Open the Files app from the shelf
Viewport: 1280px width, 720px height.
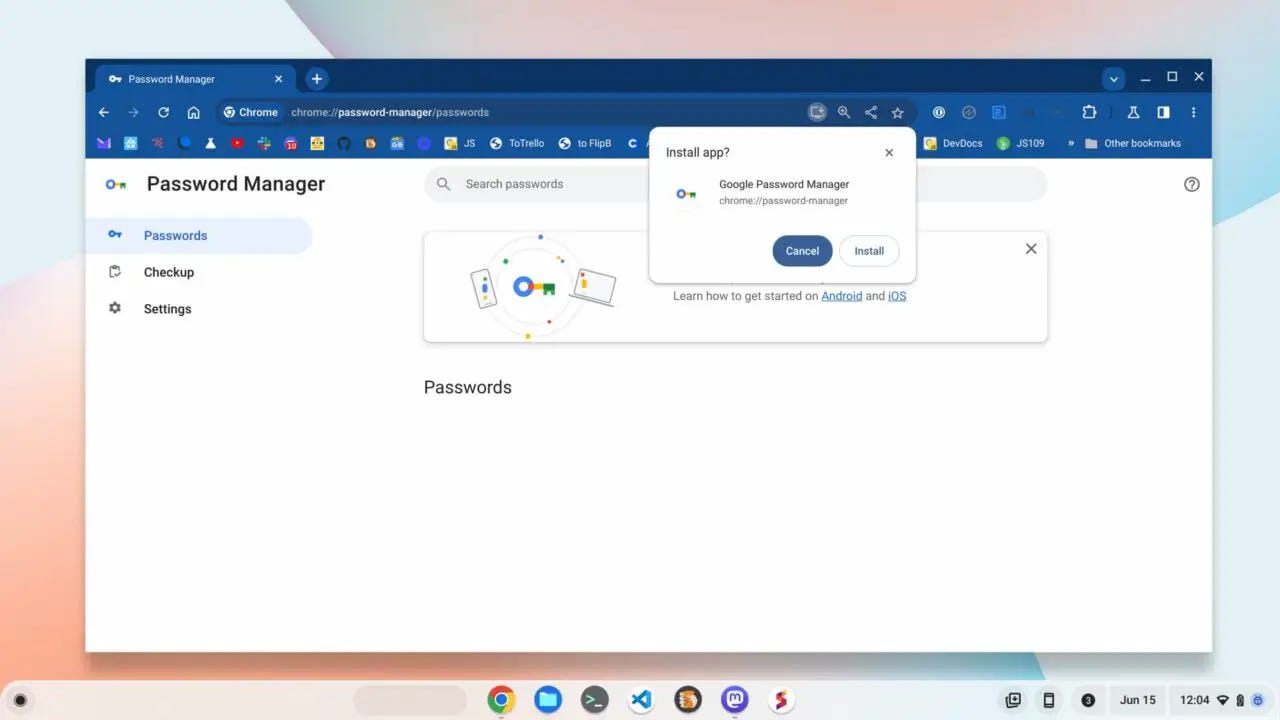pyautogui.click(x=548, y=700)
